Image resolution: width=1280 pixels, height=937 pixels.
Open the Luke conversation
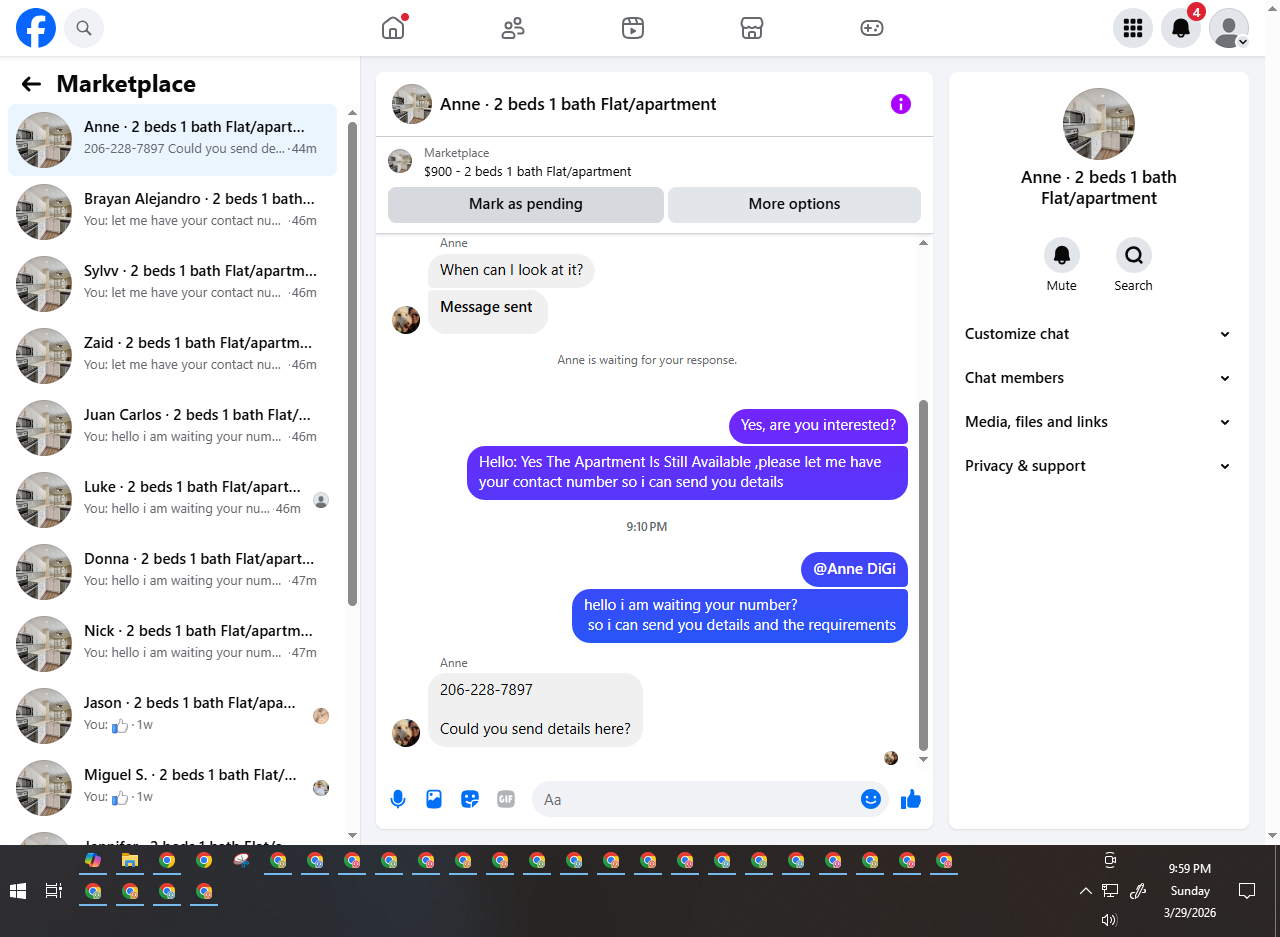[172, 499]
